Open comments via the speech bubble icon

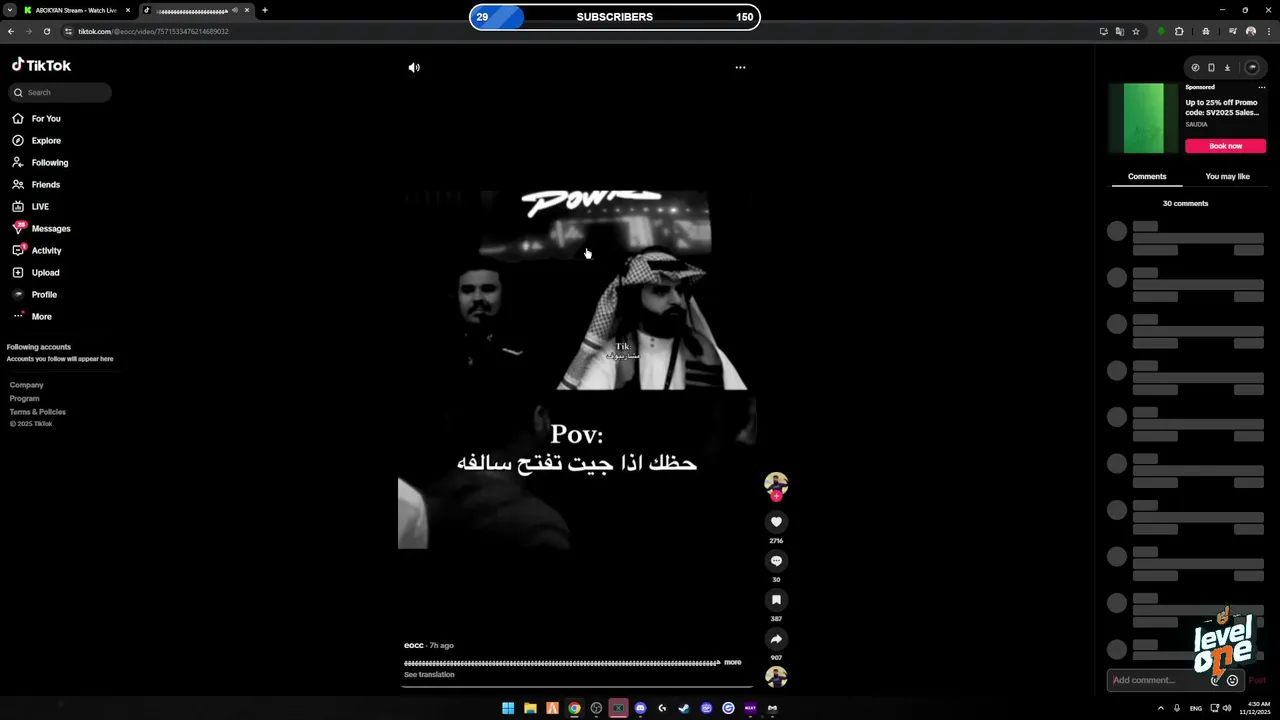click(x=776, y=561)
